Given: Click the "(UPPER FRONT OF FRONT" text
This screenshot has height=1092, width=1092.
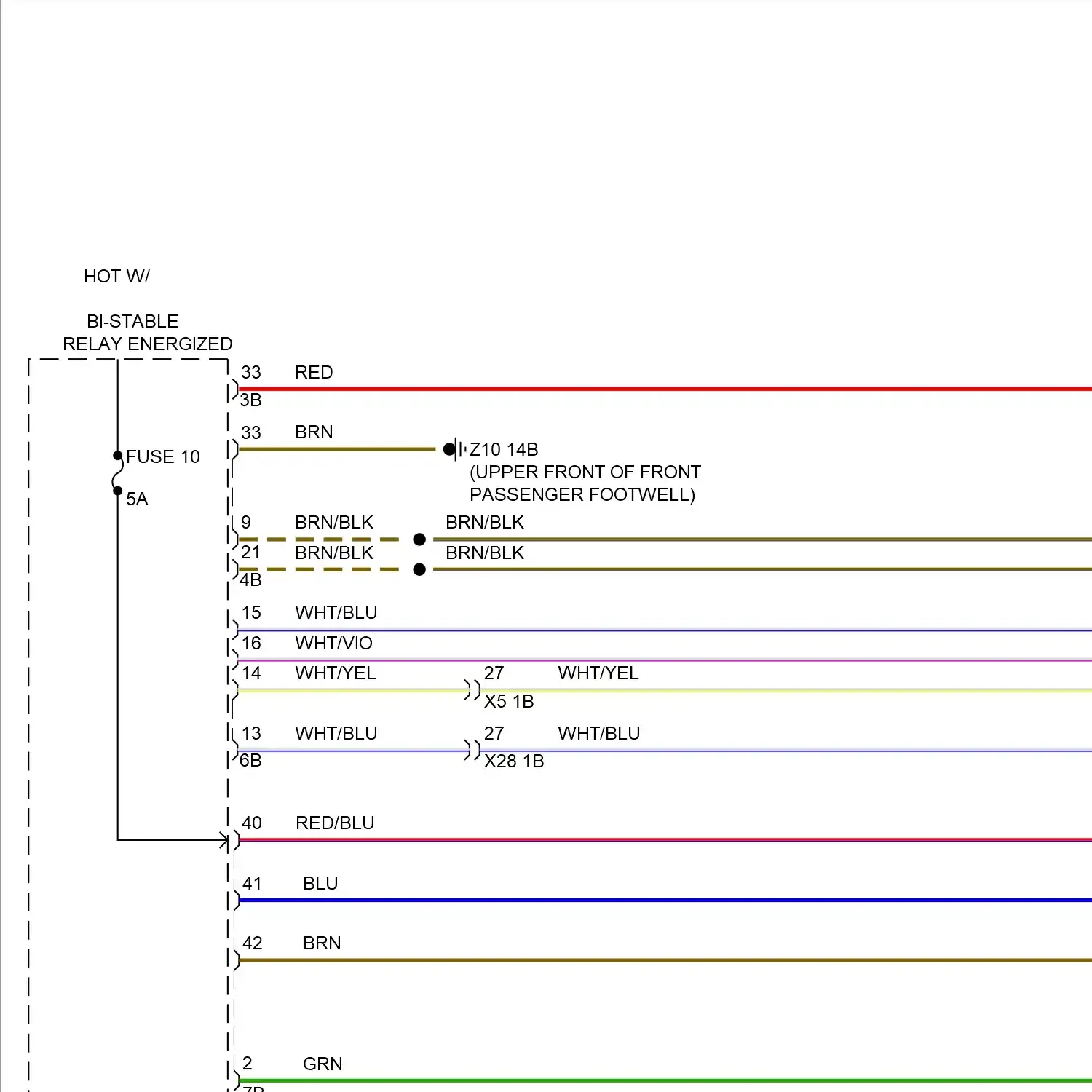Looking at the screenshot, I should (585, 472).
